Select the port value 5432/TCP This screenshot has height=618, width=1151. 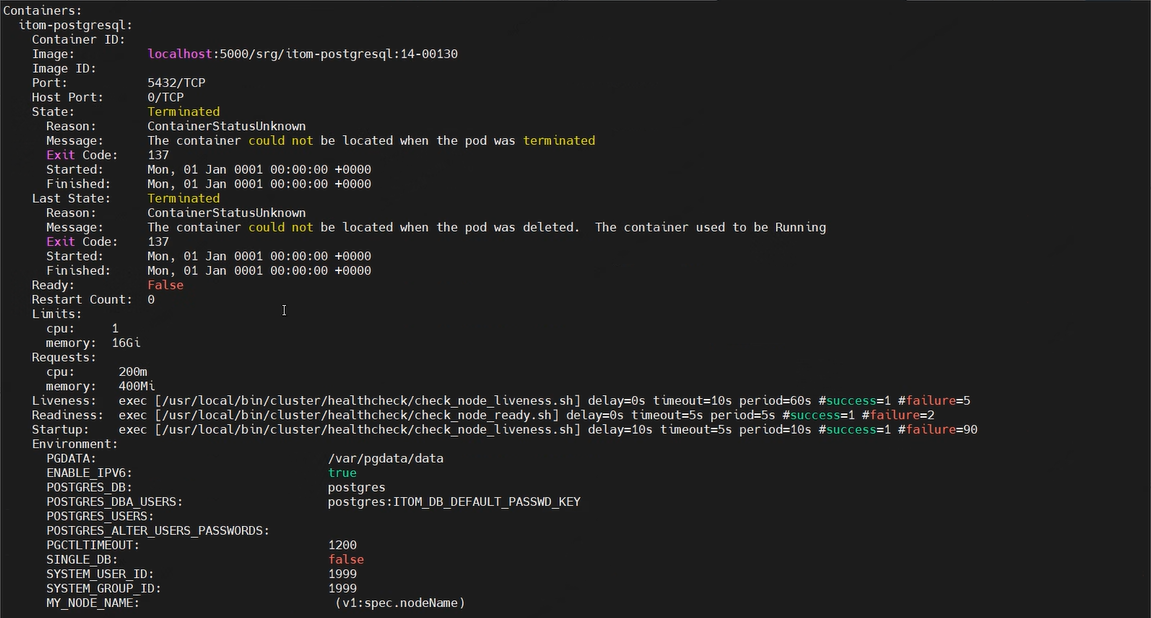point(176,83)
